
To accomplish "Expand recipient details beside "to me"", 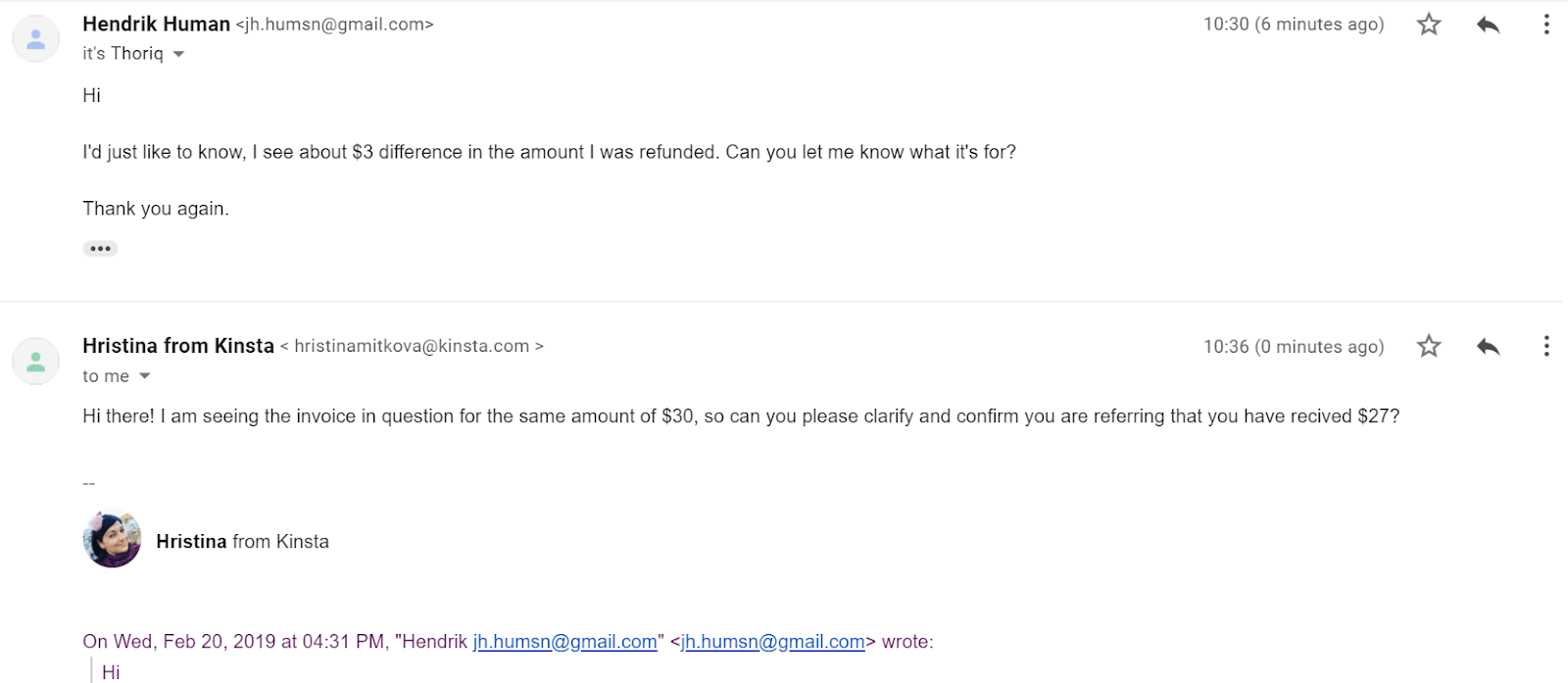I will [x=145, y=376].
